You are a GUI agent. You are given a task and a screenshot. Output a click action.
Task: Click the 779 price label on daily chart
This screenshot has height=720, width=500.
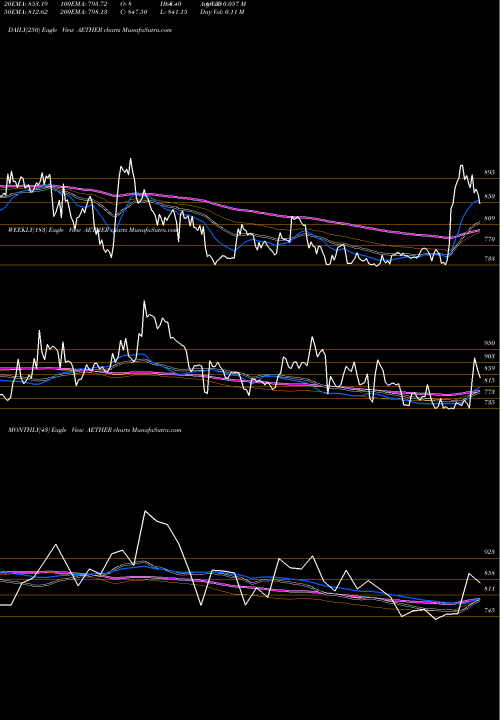coord(489,239)
